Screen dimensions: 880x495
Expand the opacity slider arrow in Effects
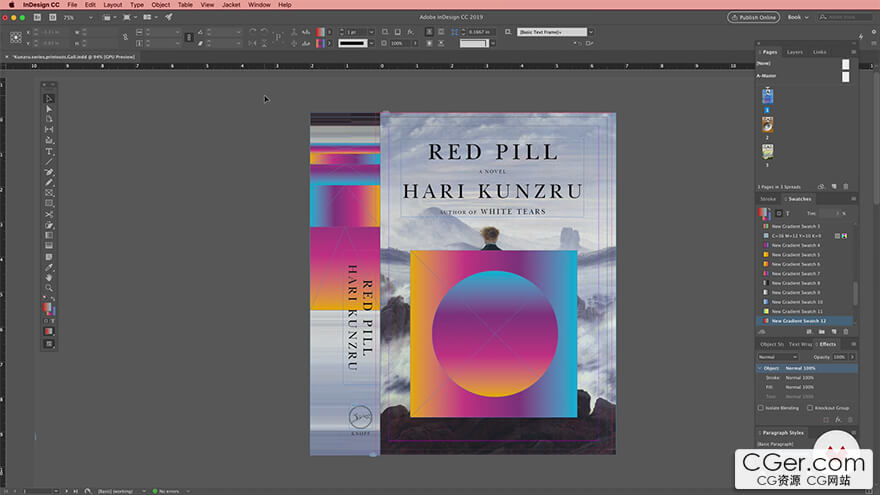tap(852, 357)
